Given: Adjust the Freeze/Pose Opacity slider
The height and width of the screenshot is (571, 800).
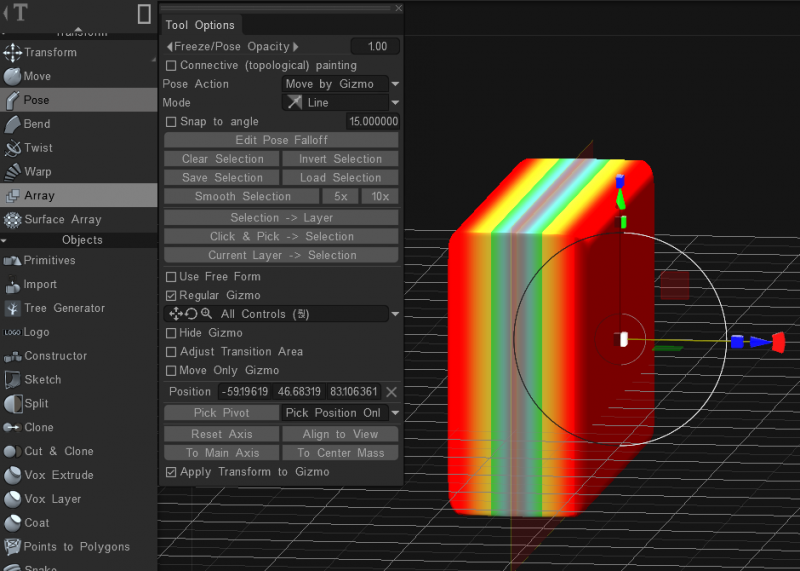Looking at the screenshot, I should [233, 47].
